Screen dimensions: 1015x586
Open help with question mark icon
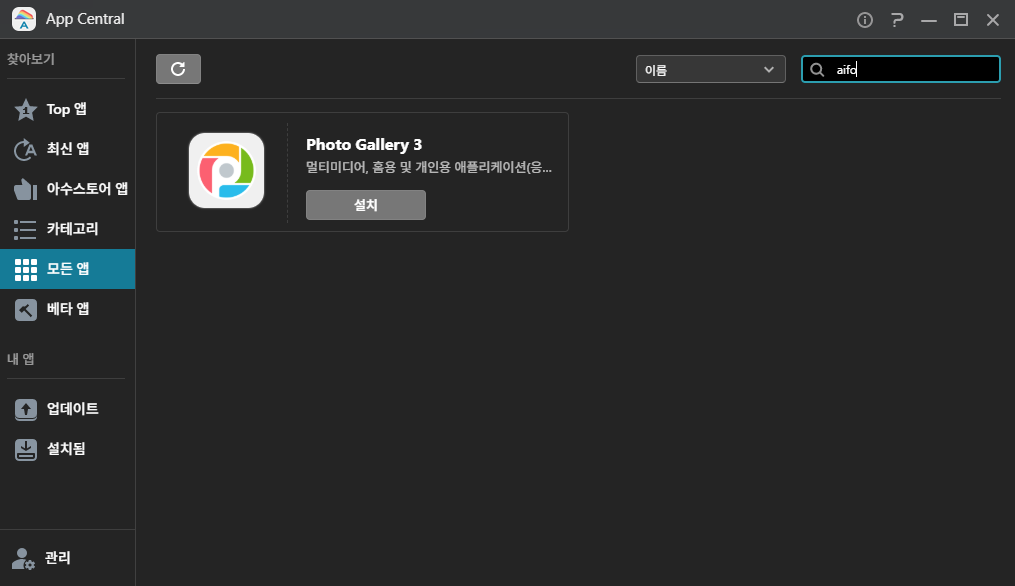897,20
